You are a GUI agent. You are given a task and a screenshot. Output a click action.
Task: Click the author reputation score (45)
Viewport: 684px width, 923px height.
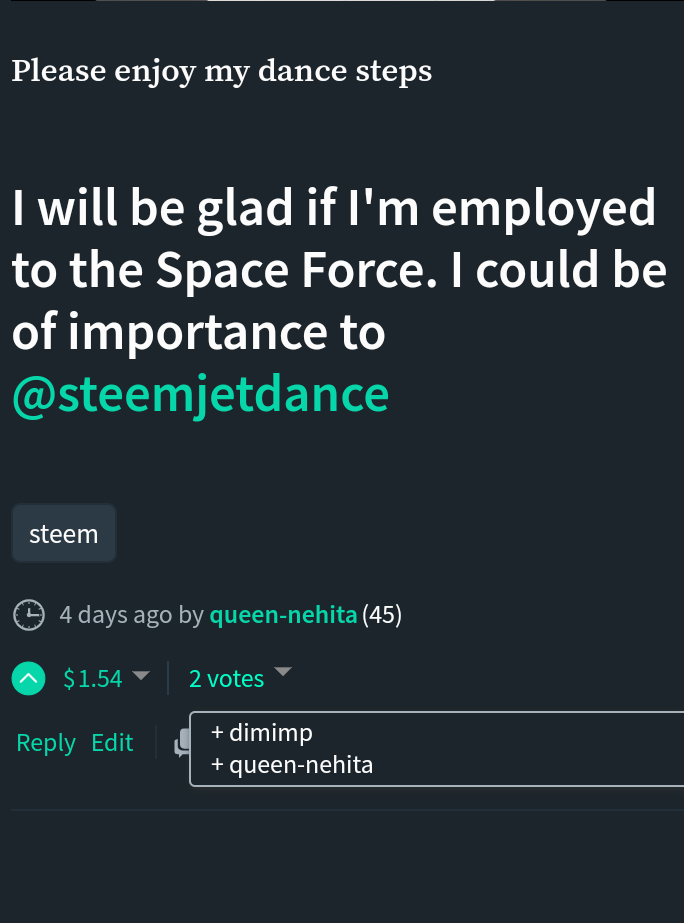pos(382,614)
